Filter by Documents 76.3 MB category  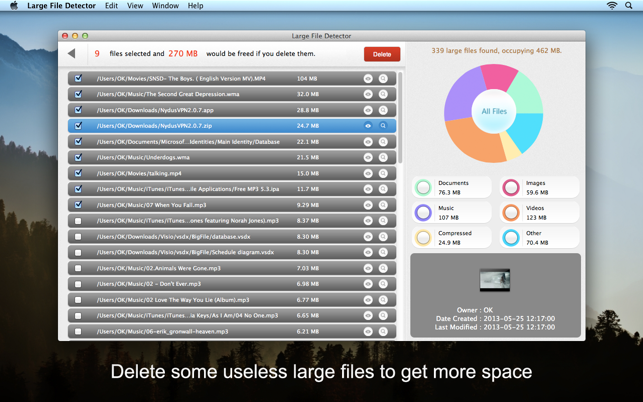(451, 187)
